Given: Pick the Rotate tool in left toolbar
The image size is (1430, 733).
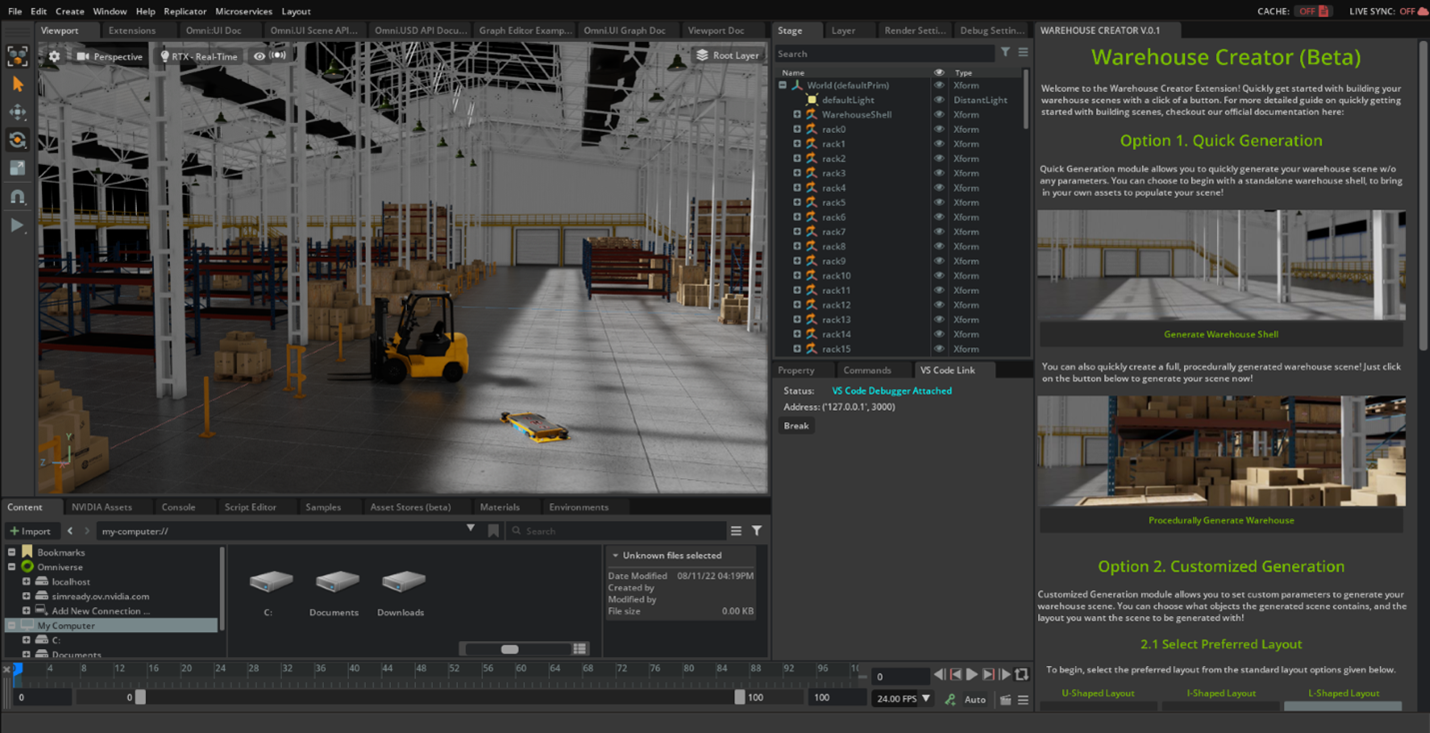Looking at the screenshot, I should (17, 140).
